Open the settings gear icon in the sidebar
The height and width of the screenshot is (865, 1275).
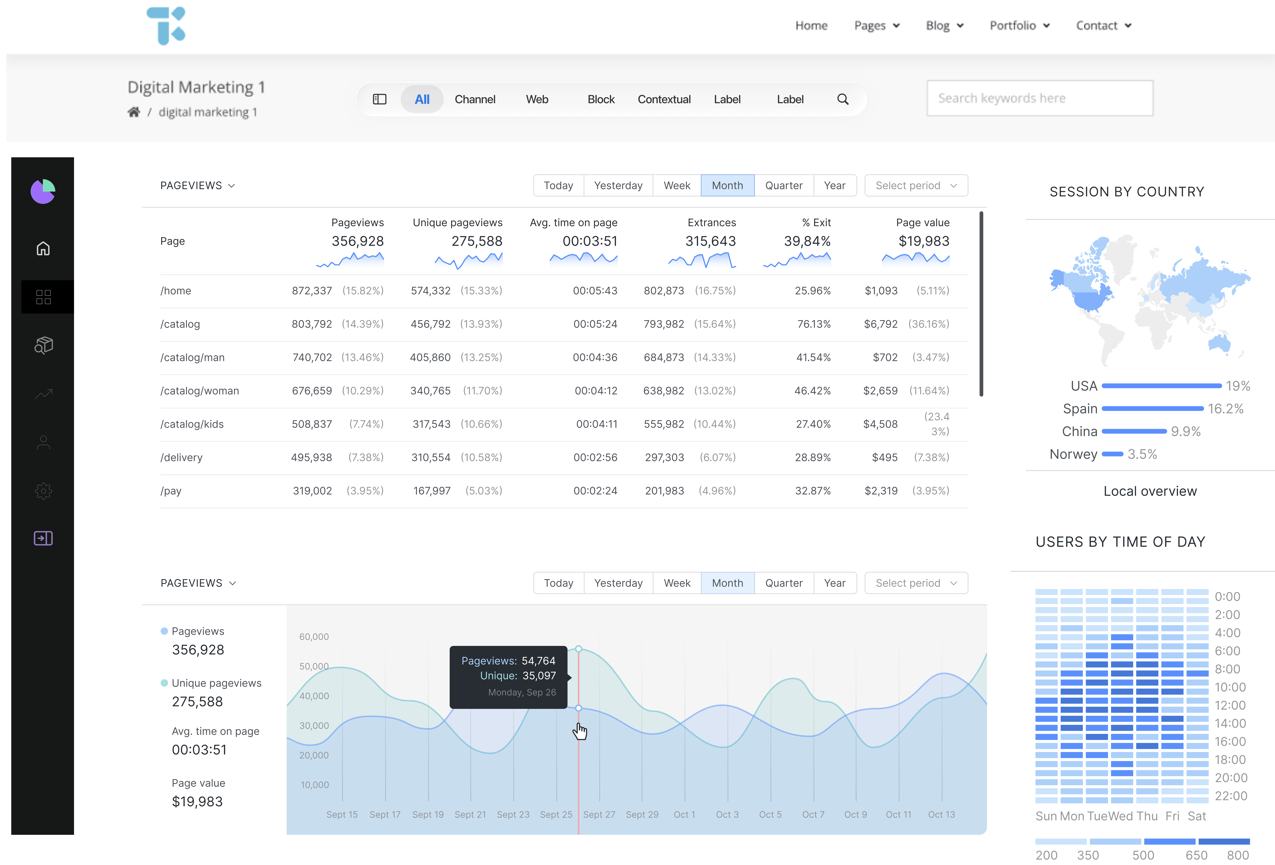click(43, 491)
